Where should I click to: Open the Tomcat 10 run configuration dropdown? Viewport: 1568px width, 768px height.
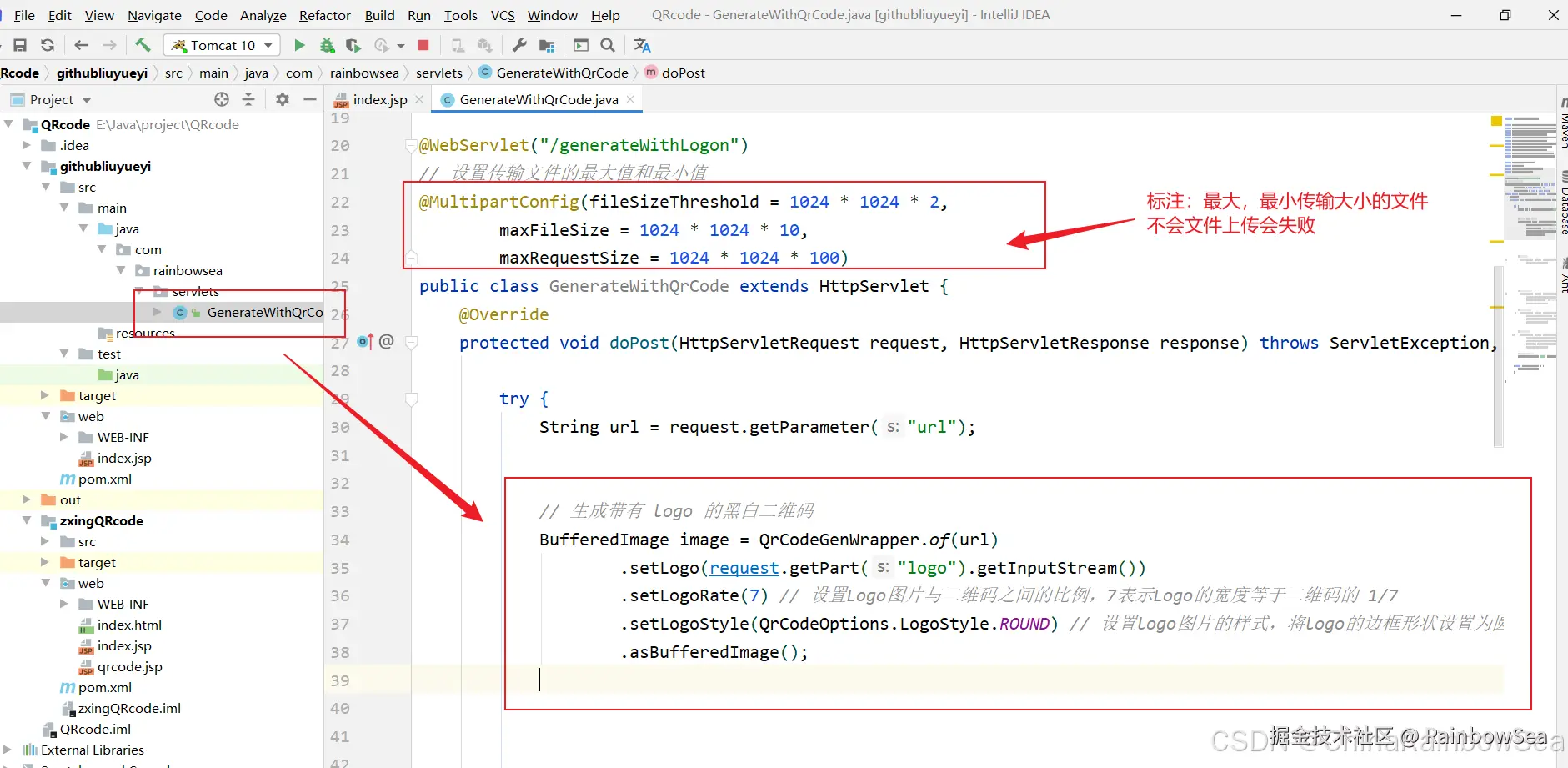coord(223,45)
